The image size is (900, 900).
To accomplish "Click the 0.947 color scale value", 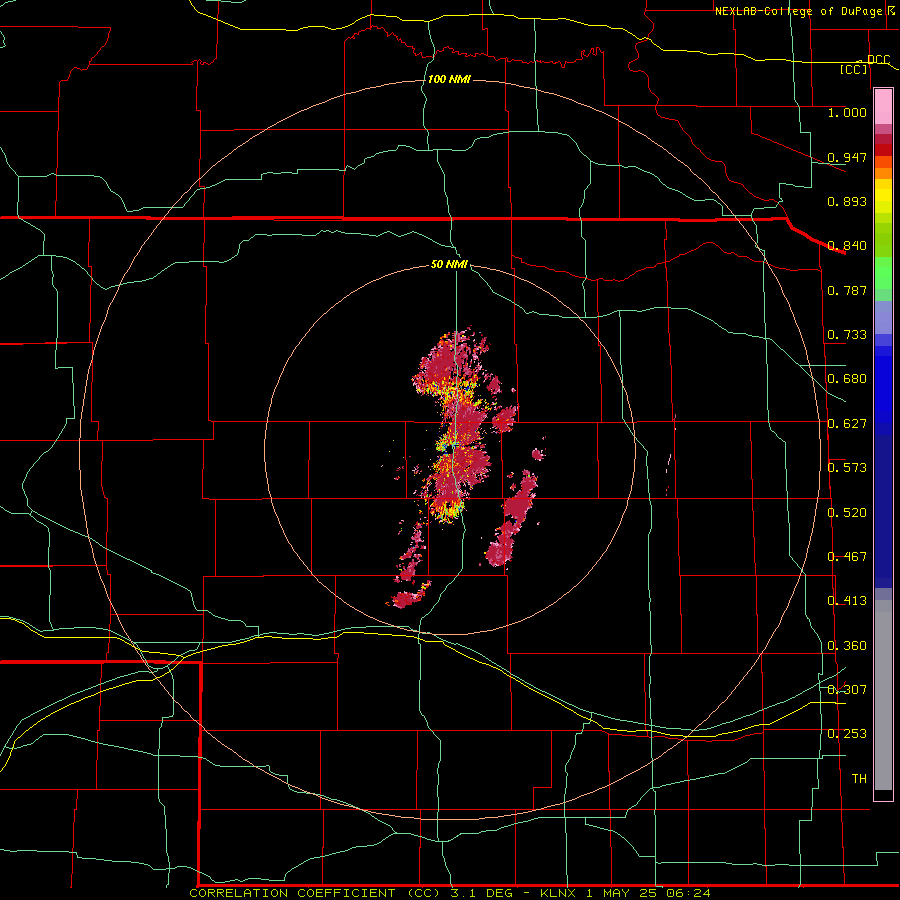I will (x=847, y=157).
